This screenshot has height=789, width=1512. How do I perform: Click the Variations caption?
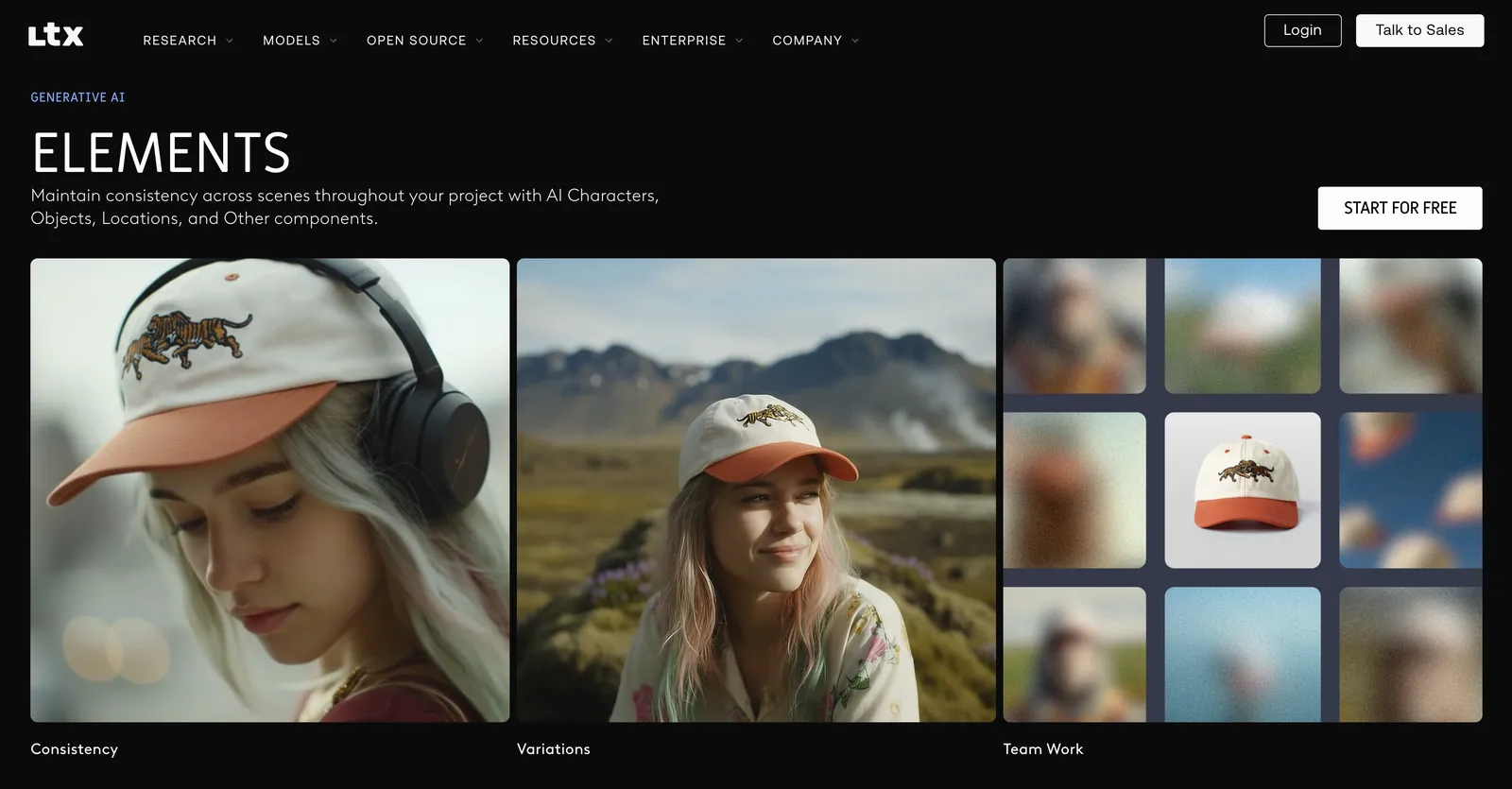click(x=554, y=749)
